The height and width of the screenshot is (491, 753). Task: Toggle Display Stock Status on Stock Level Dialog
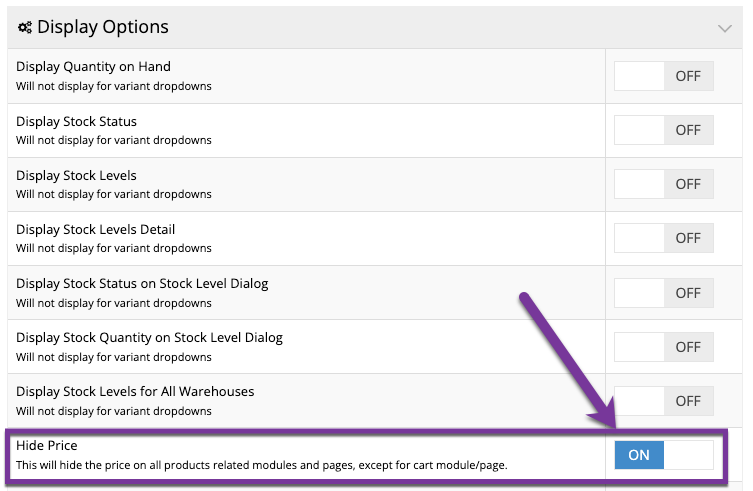click(x=664, y=293)
